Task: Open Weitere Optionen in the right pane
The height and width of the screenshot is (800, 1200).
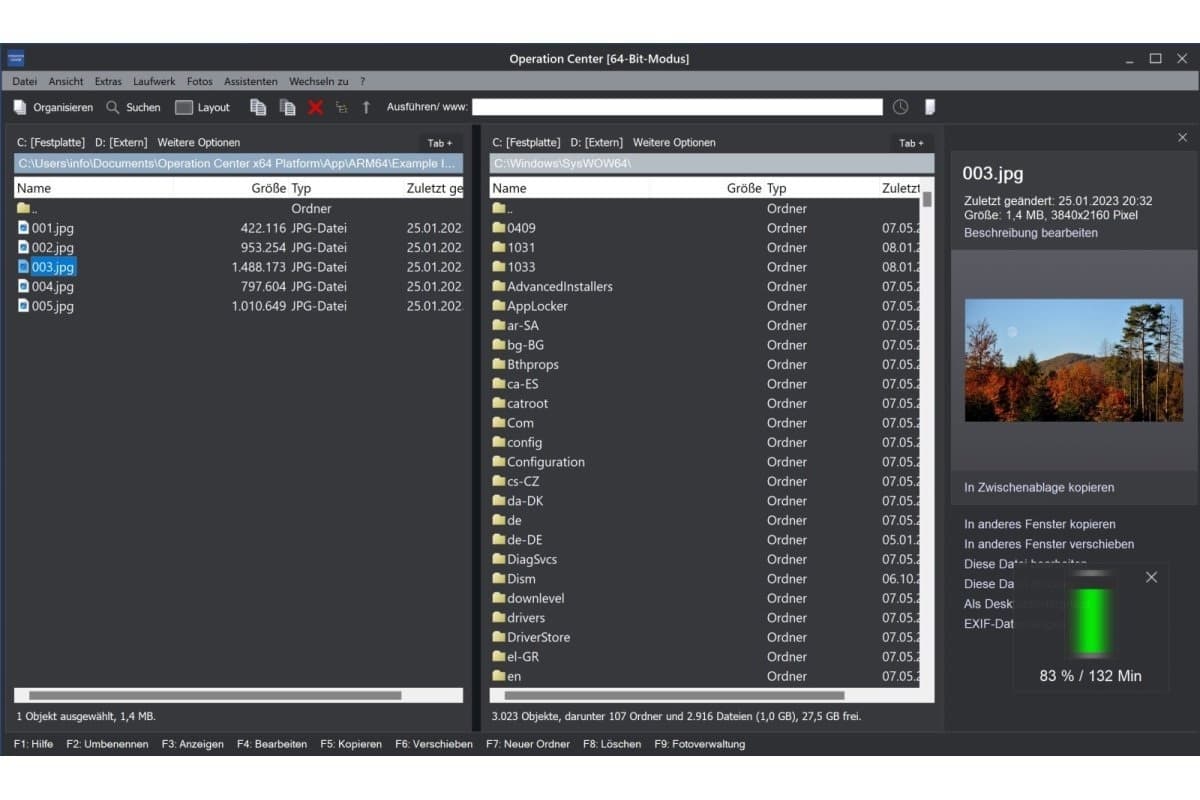Action: coord(674,143)
